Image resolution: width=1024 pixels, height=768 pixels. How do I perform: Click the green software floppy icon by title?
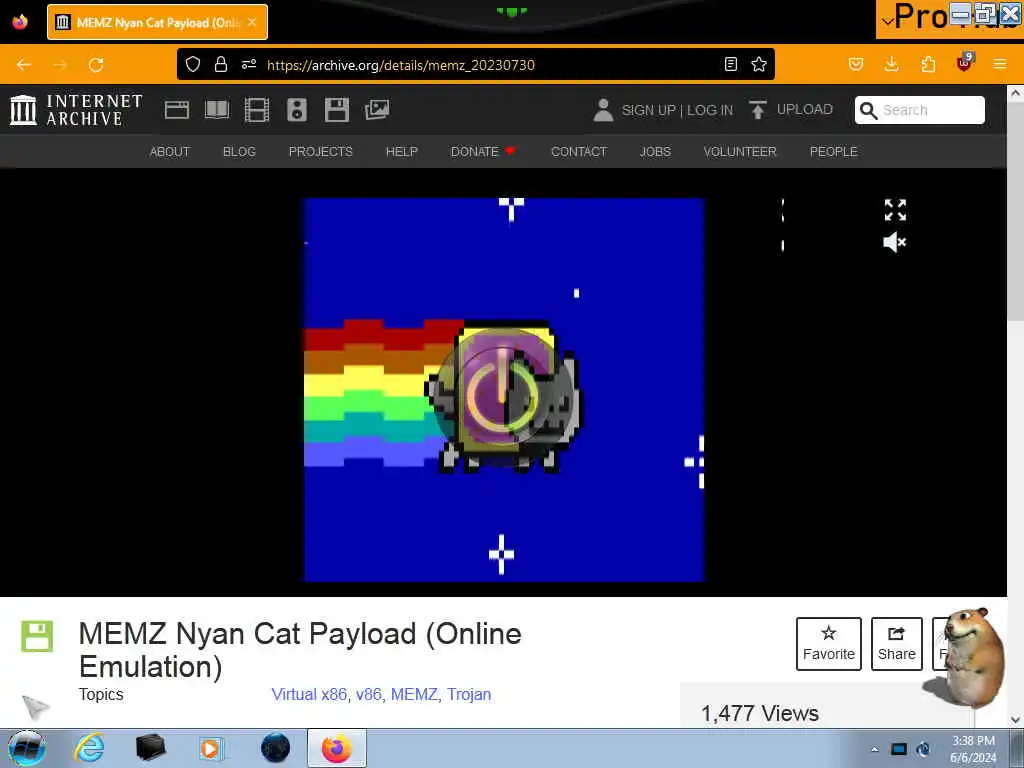tap(37, 636)
